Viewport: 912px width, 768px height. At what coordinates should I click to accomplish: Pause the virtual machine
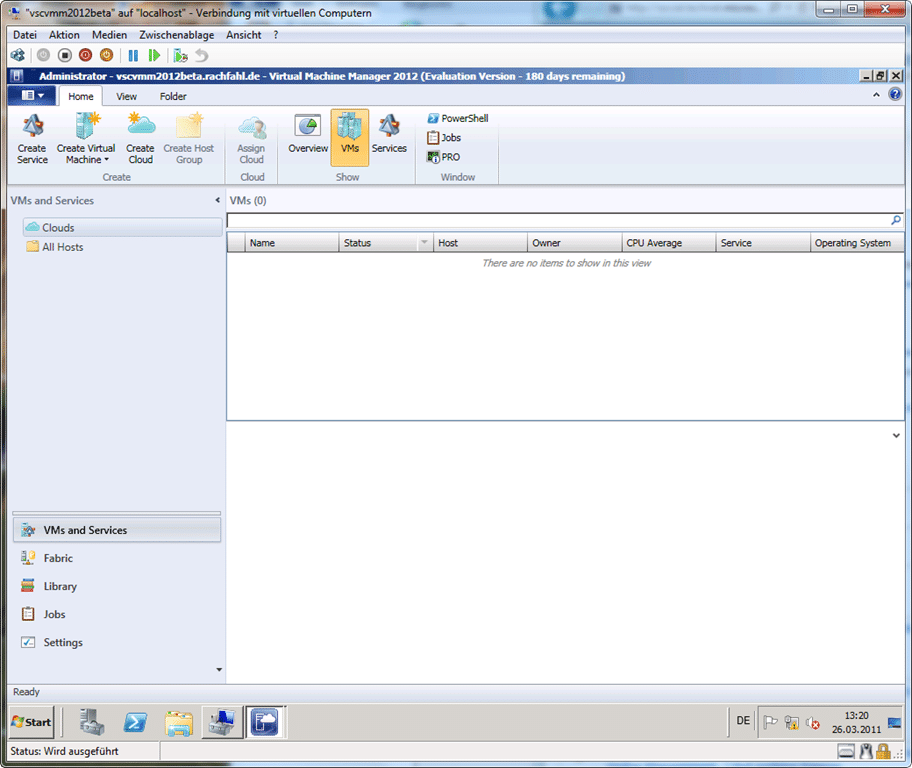133,55
